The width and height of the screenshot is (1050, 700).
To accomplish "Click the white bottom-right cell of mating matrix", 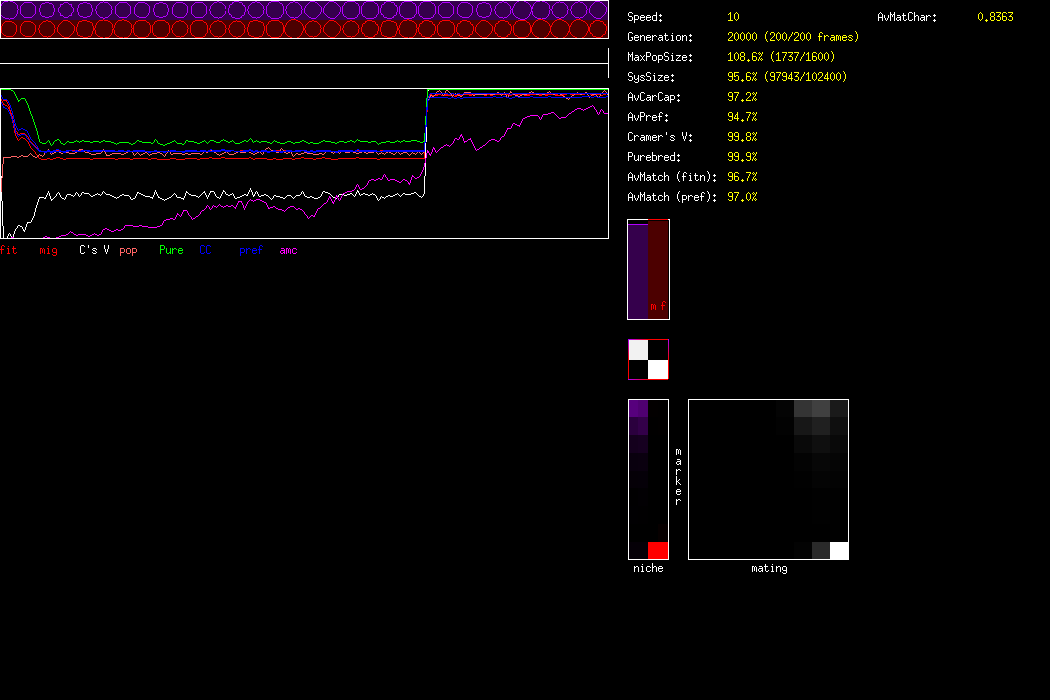I will 839,550.
